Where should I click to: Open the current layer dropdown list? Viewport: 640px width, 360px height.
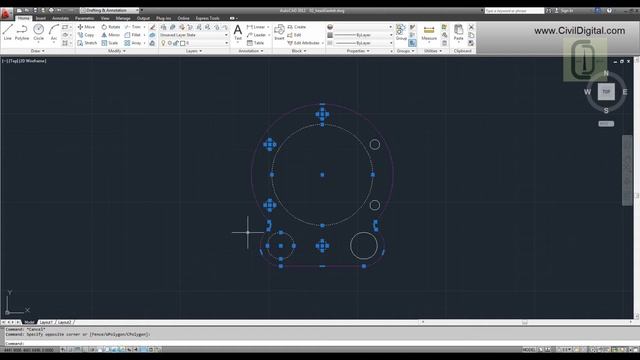(x=194, y=43)
